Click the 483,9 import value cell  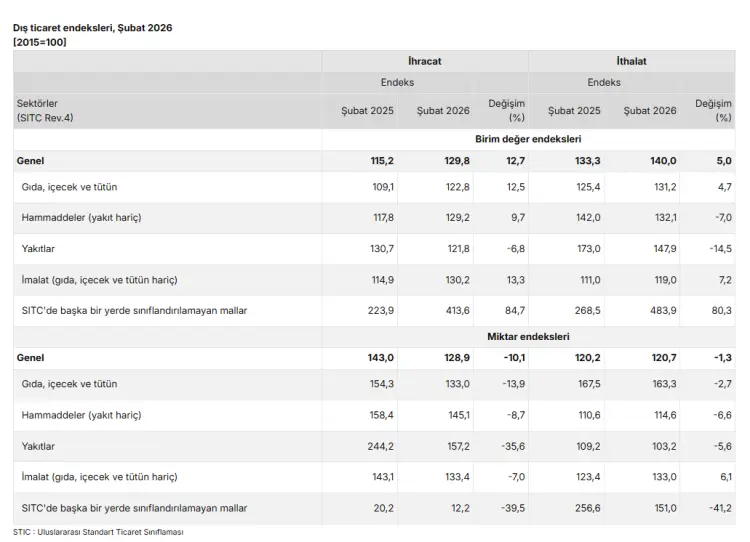661,311
